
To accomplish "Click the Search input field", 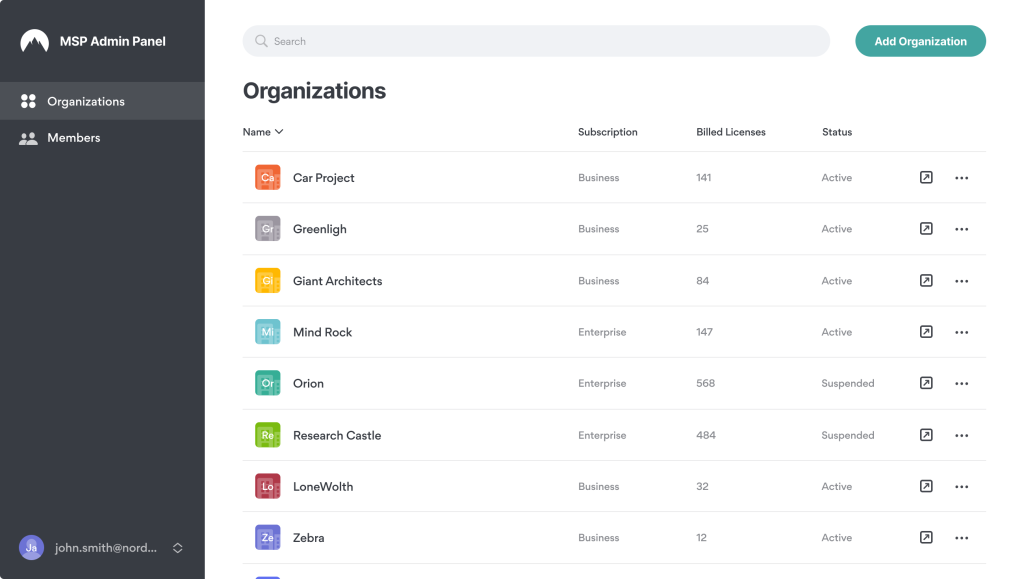I will (x=536, y=41).
